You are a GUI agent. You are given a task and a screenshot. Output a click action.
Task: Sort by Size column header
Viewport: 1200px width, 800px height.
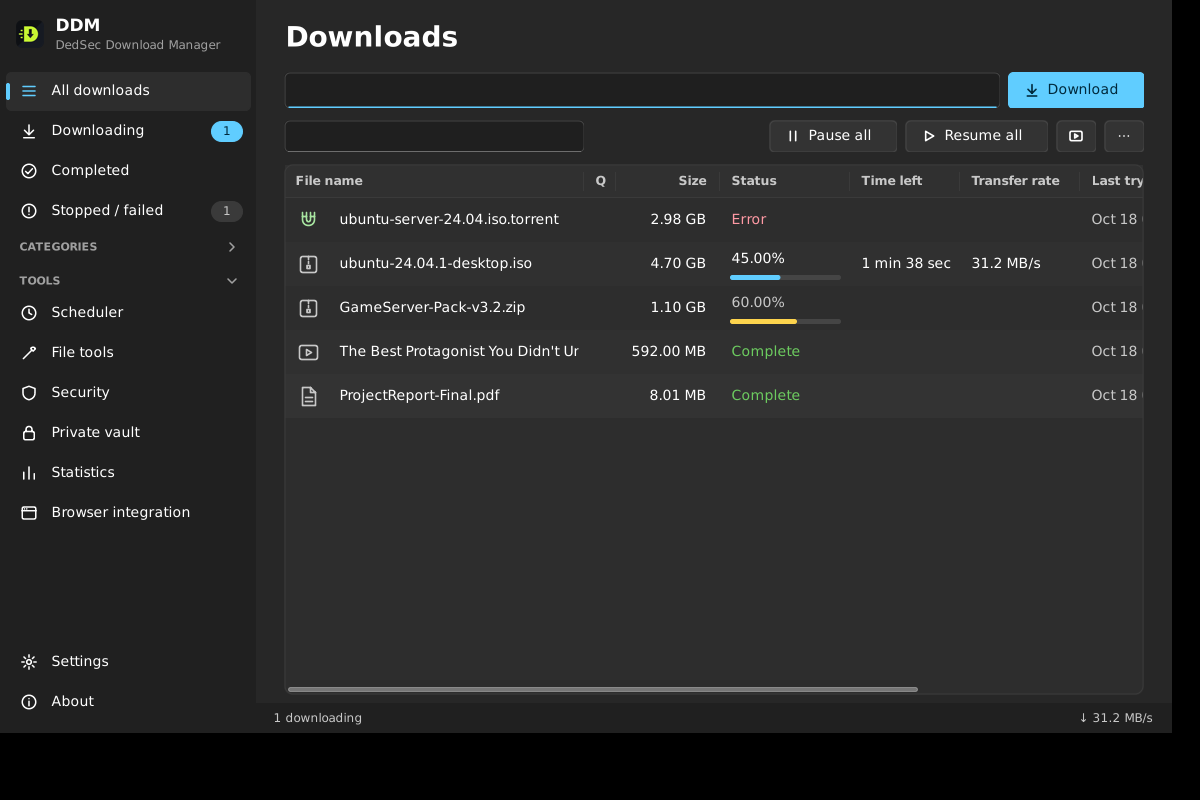click(667, 181)
